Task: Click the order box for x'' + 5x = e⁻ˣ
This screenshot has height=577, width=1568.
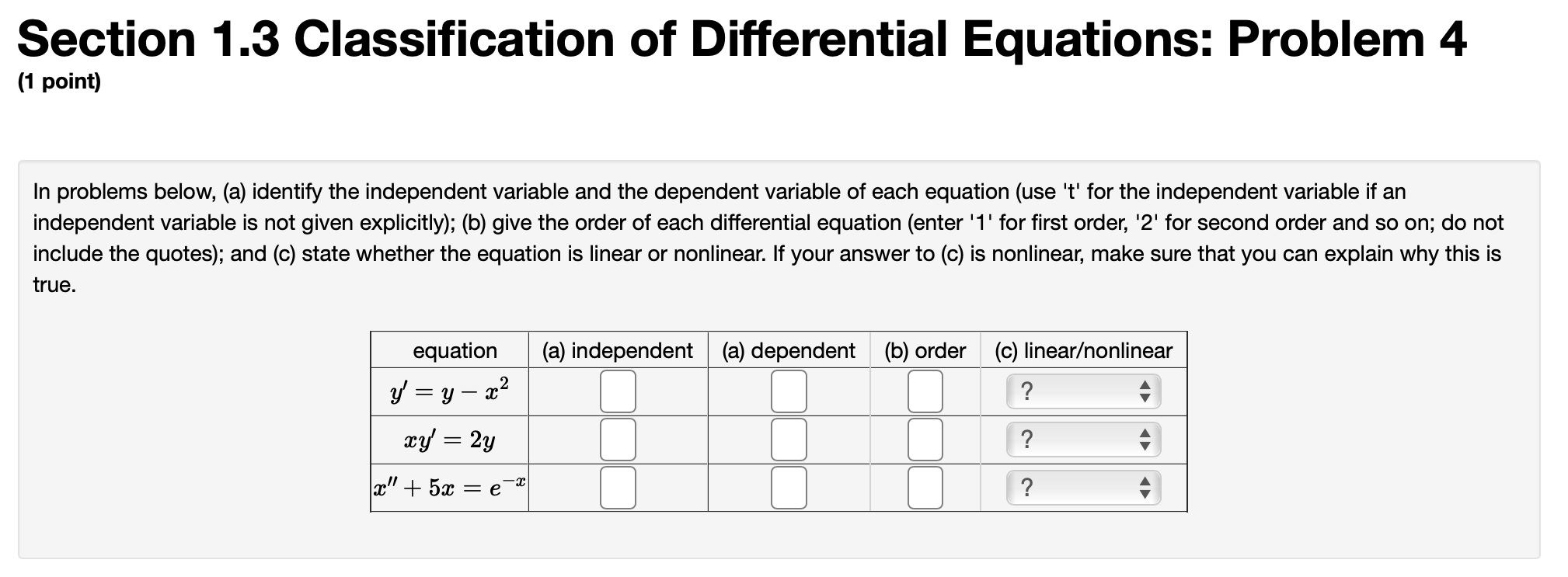Action: click(926, 488)
